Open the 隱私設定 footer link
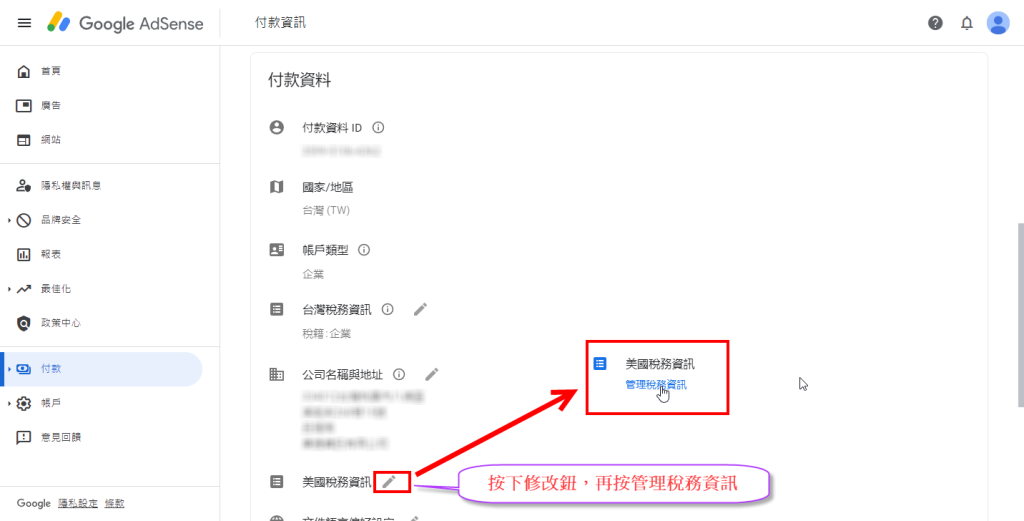This screenshot has width=1024, height=521. 78,503
